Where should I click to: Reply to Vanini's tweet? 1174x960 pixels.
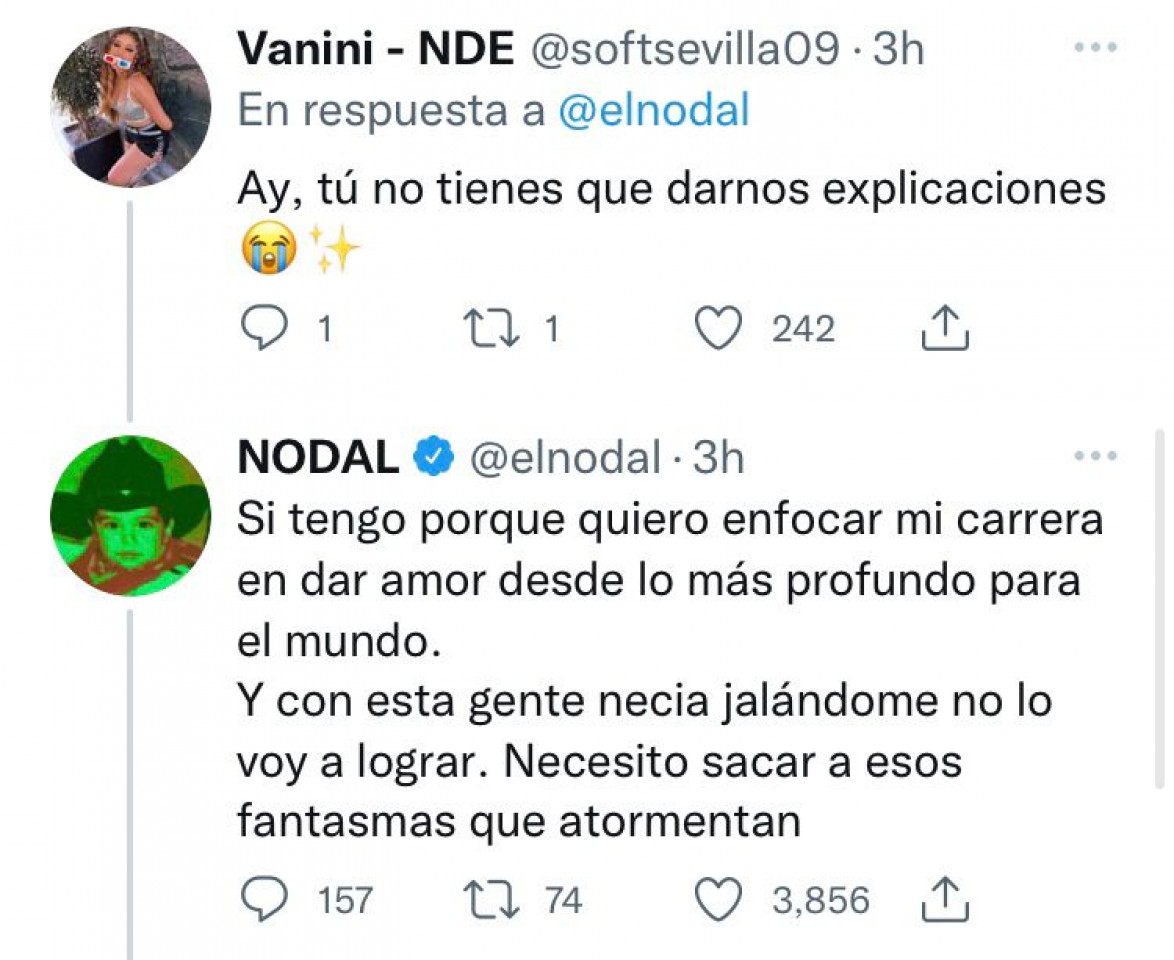[265, 330]
